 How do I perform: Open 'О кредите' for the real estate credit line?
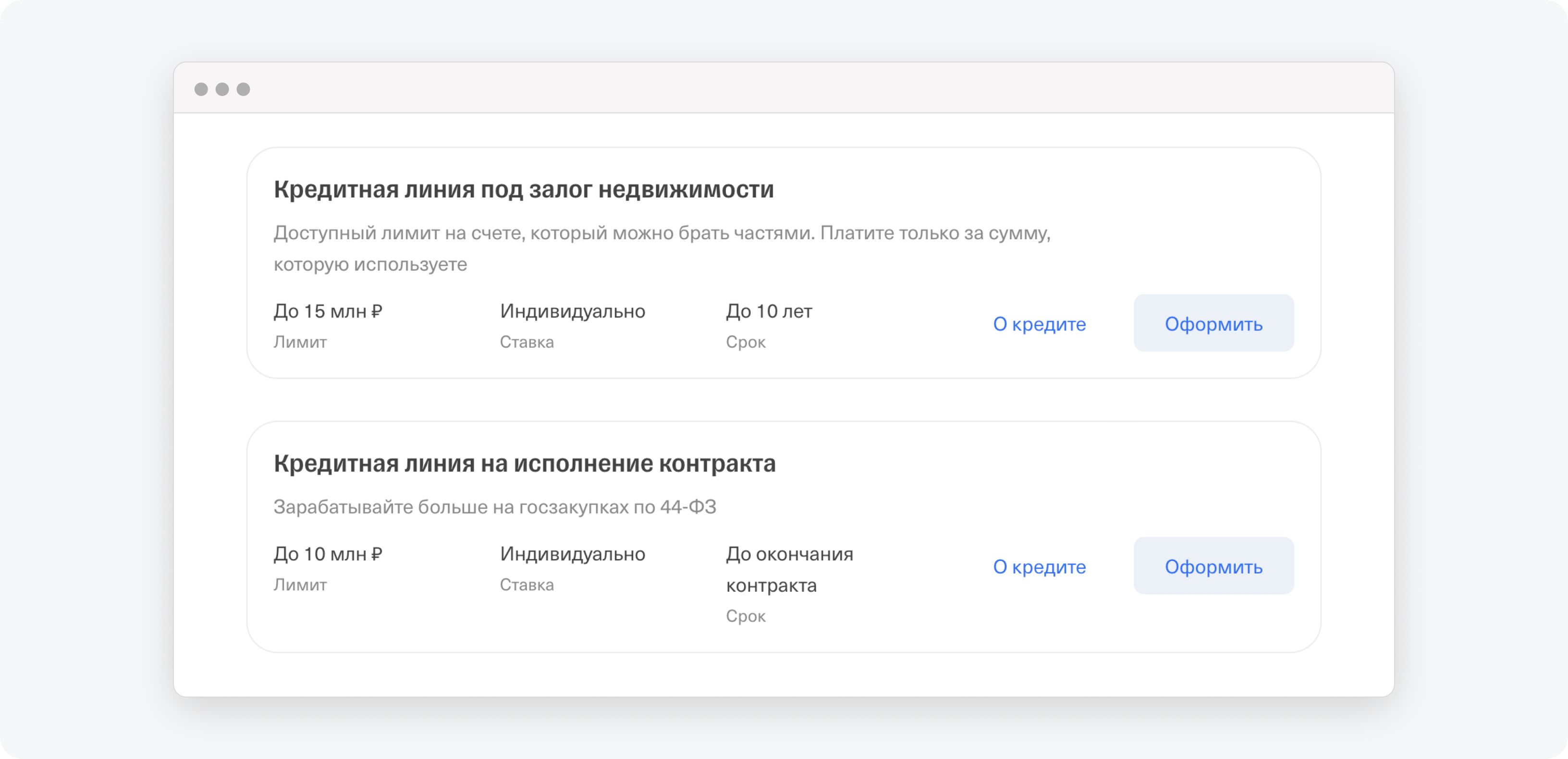click(x=1039, y=323)
